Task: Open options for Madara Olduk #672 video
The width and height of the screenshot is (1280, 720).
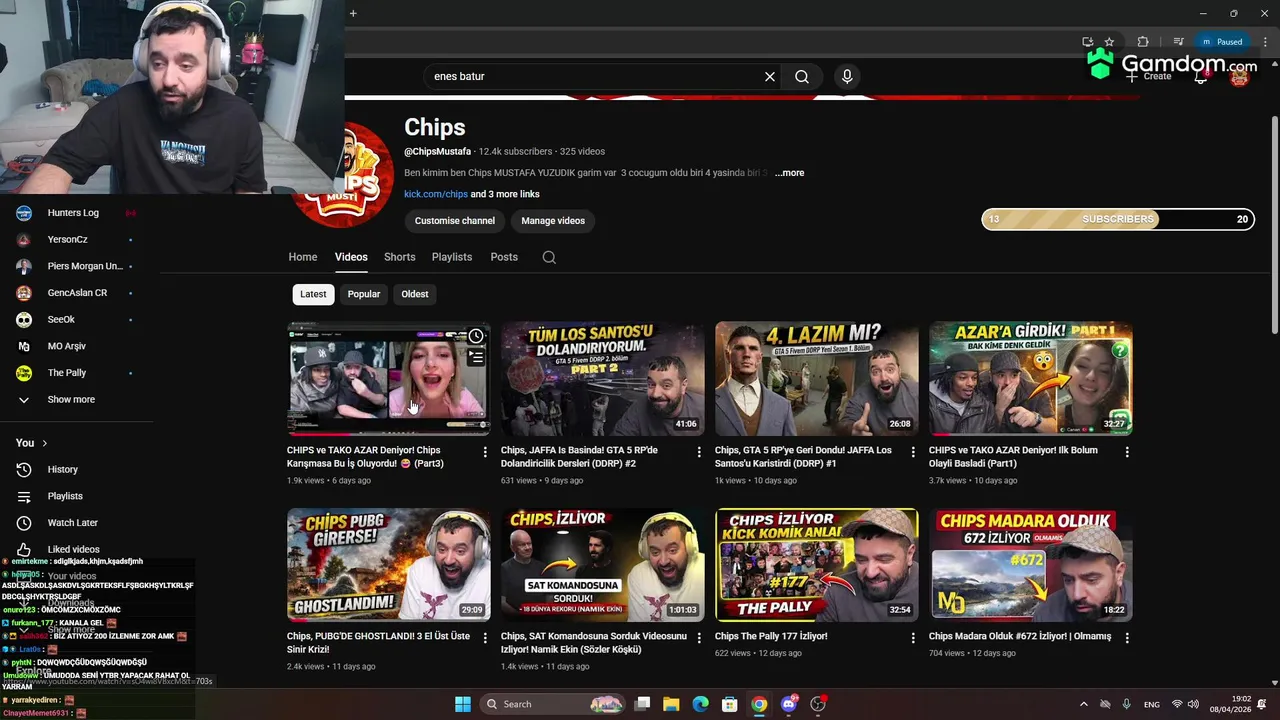Action: point(1127,638)
